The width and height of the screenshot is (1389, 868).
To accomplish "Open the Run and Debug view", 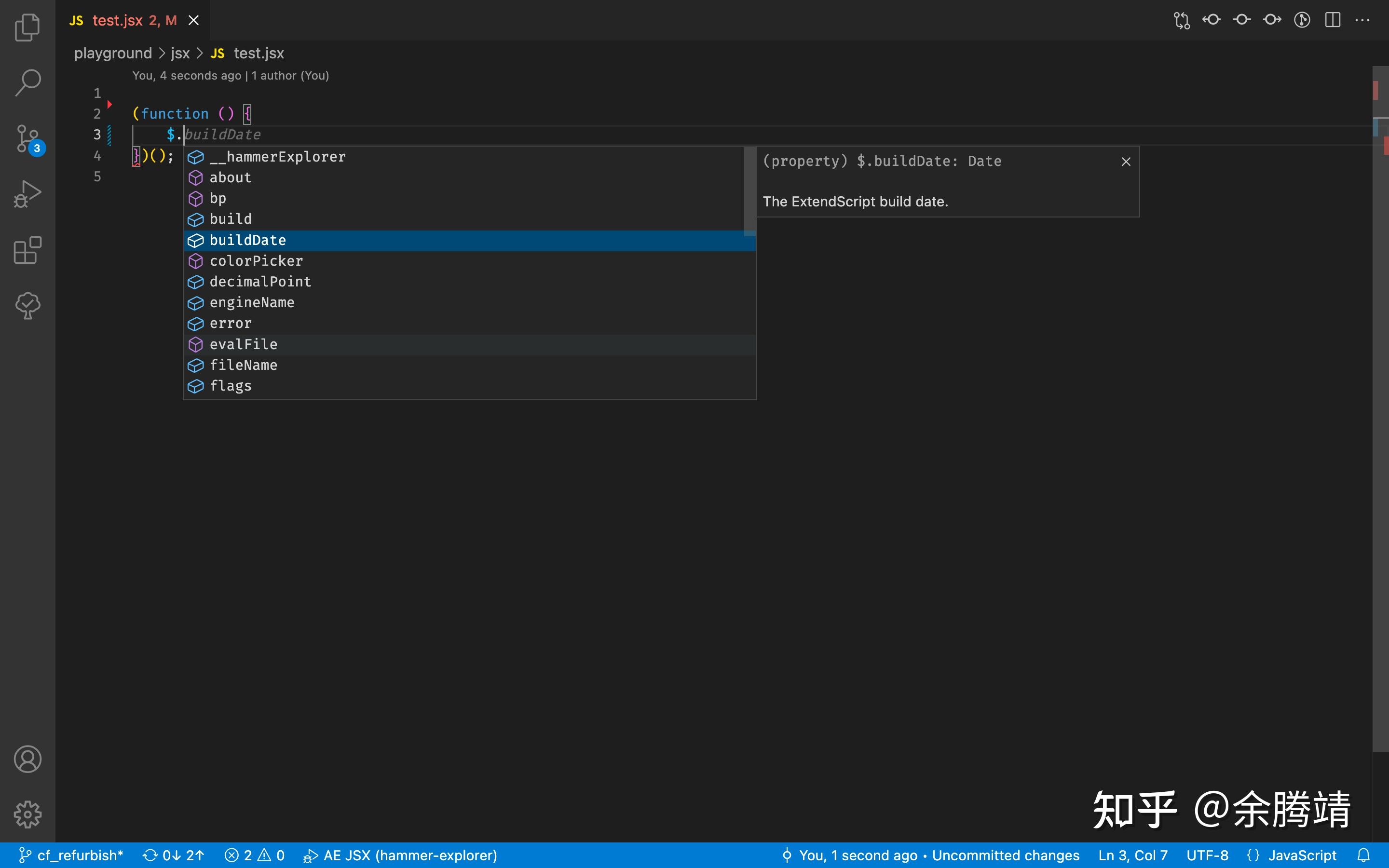I will 27,194.
